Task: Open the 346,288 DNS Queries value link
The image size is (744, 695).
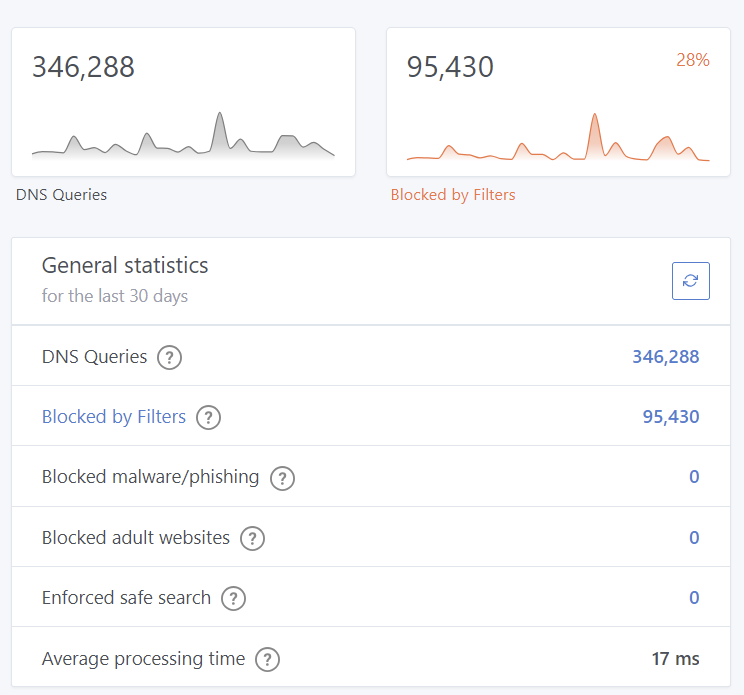Action: tap(666, 357)
